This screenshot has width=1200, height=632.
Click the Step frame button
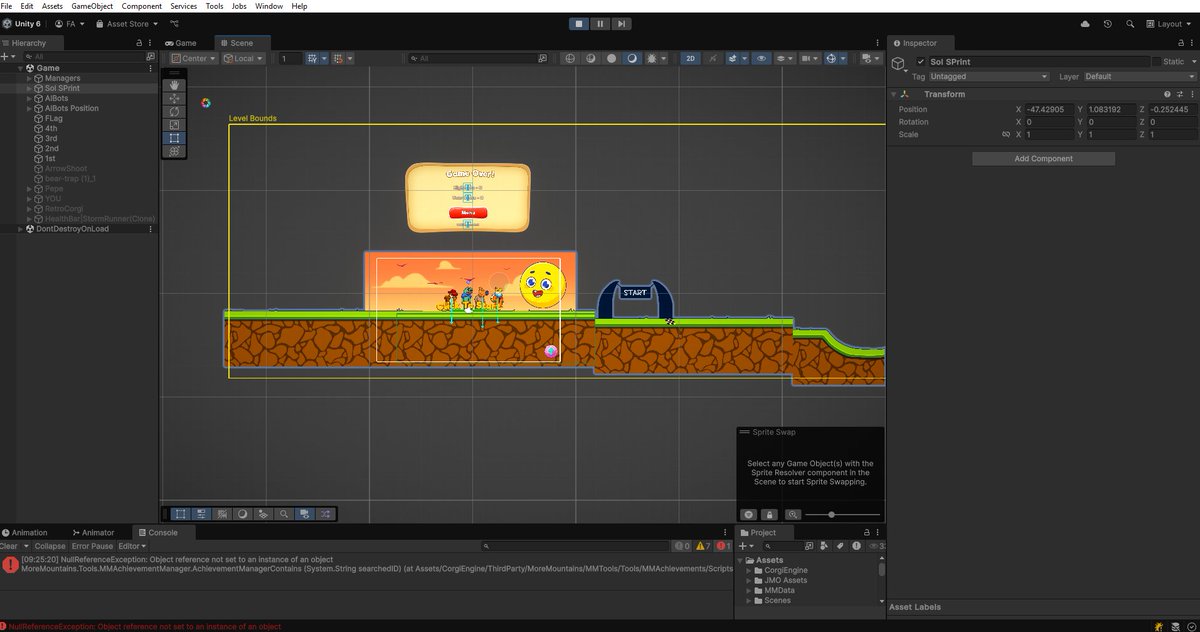click(x=621, y=23)
